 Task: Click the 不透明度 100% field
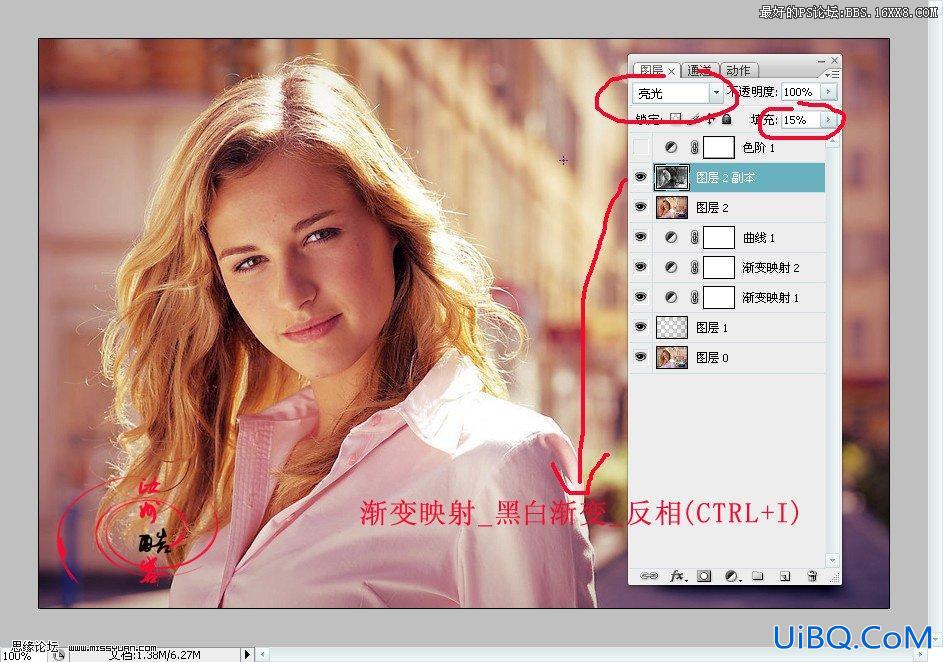click(801, 91)
